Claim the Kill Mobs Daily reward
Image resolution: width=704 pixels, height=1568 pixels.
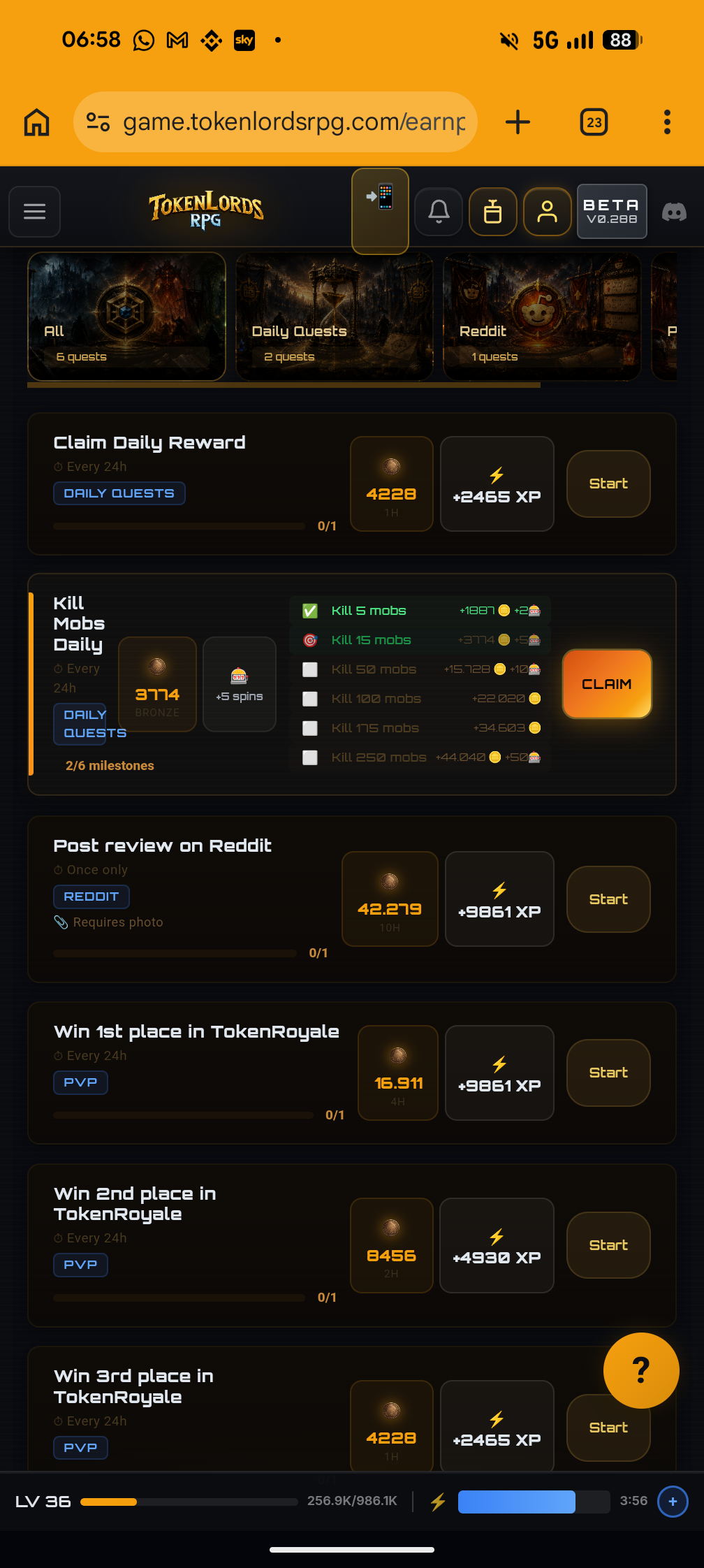pyautogui.click(x=607, y=684)
